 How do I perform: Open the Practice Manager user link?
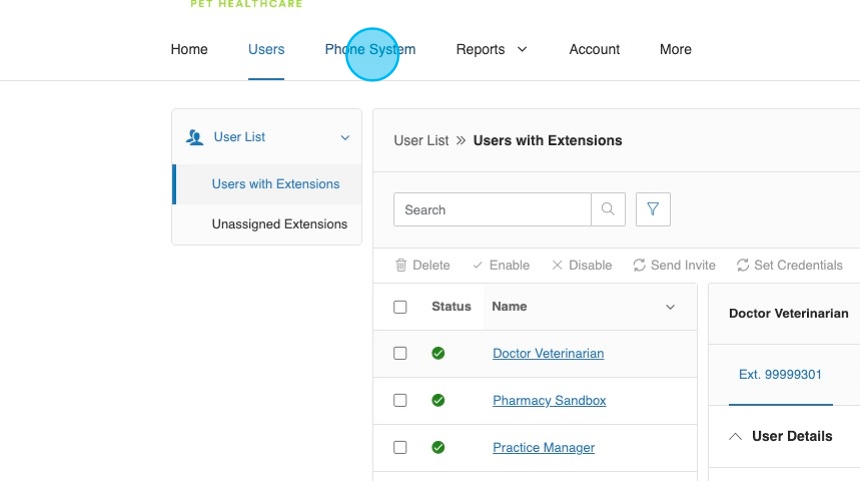point(543,447)
